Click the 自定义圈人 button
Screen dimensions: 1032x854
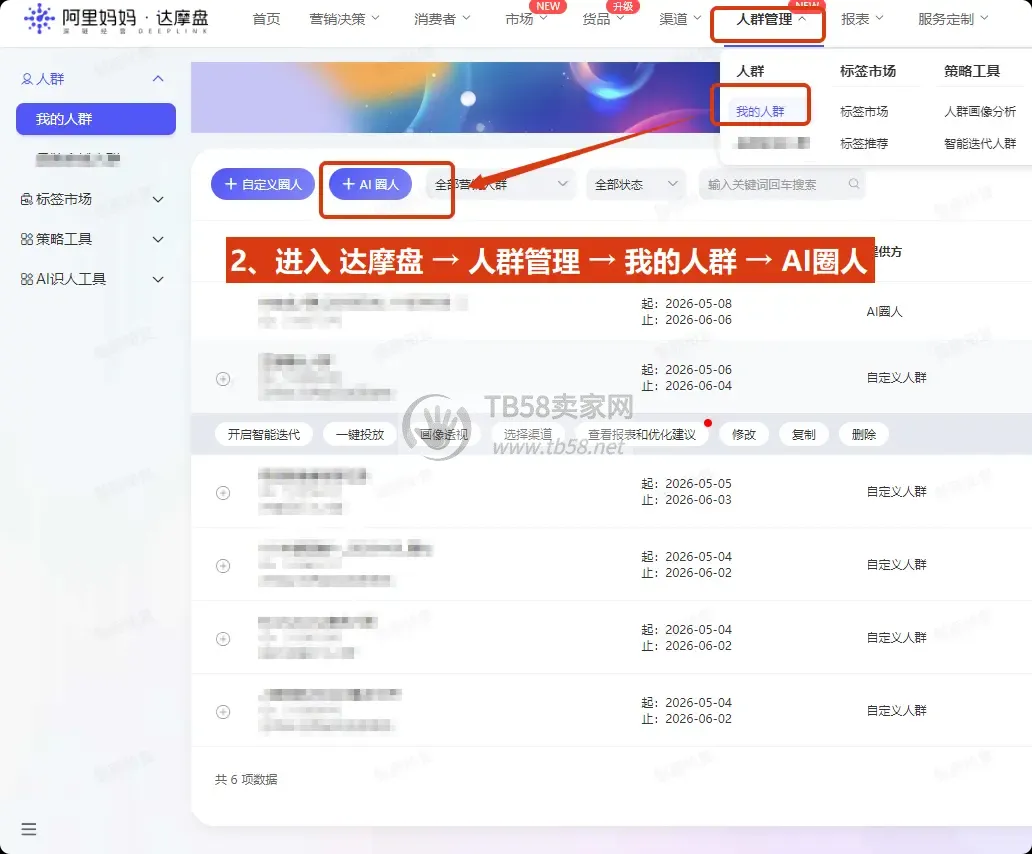tap(263, 184)
